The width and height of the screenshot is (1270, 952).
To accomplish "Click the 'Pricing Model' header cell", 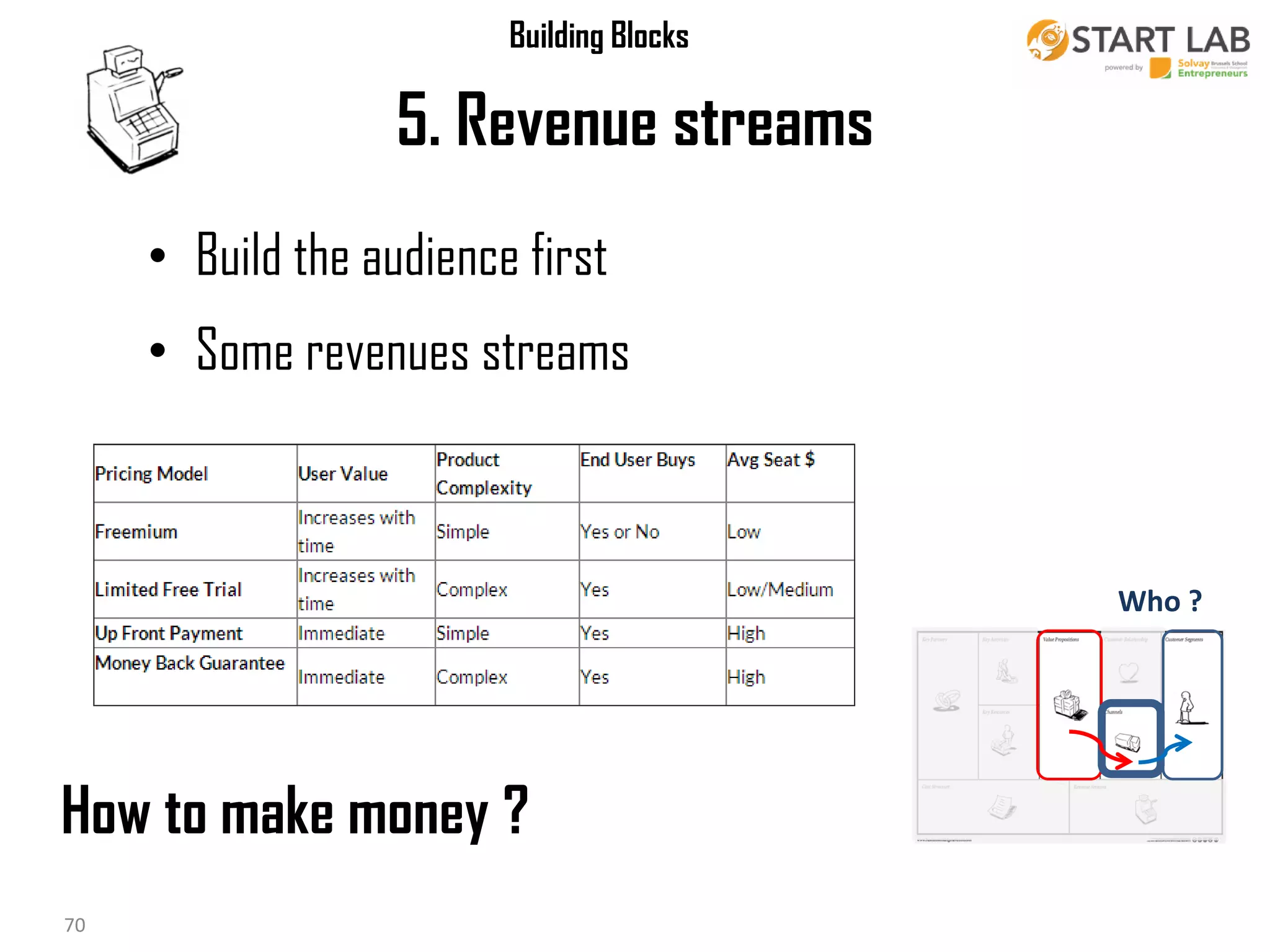I will coord(195,474).
